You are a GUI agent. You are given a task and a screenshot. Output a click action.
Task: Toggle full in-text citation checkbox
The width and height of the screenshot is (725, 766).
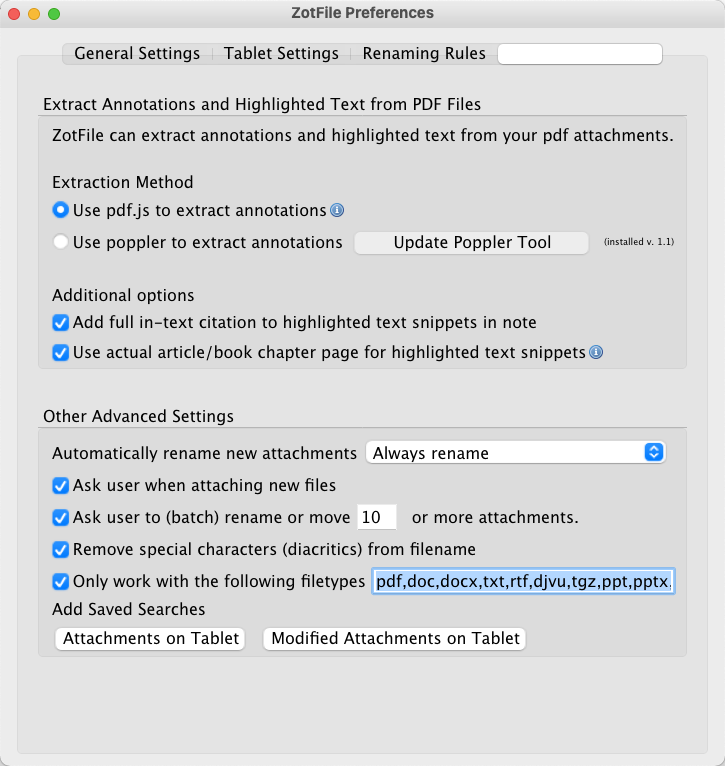(x=61, y=323)
